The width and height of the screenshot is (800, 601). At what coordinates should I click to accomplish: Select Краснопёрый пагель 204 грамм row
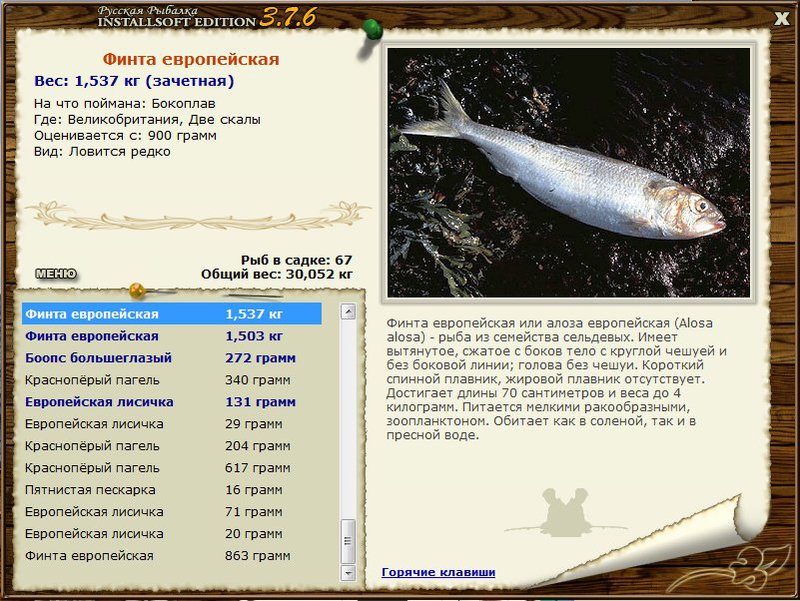[x=172, y=445]
